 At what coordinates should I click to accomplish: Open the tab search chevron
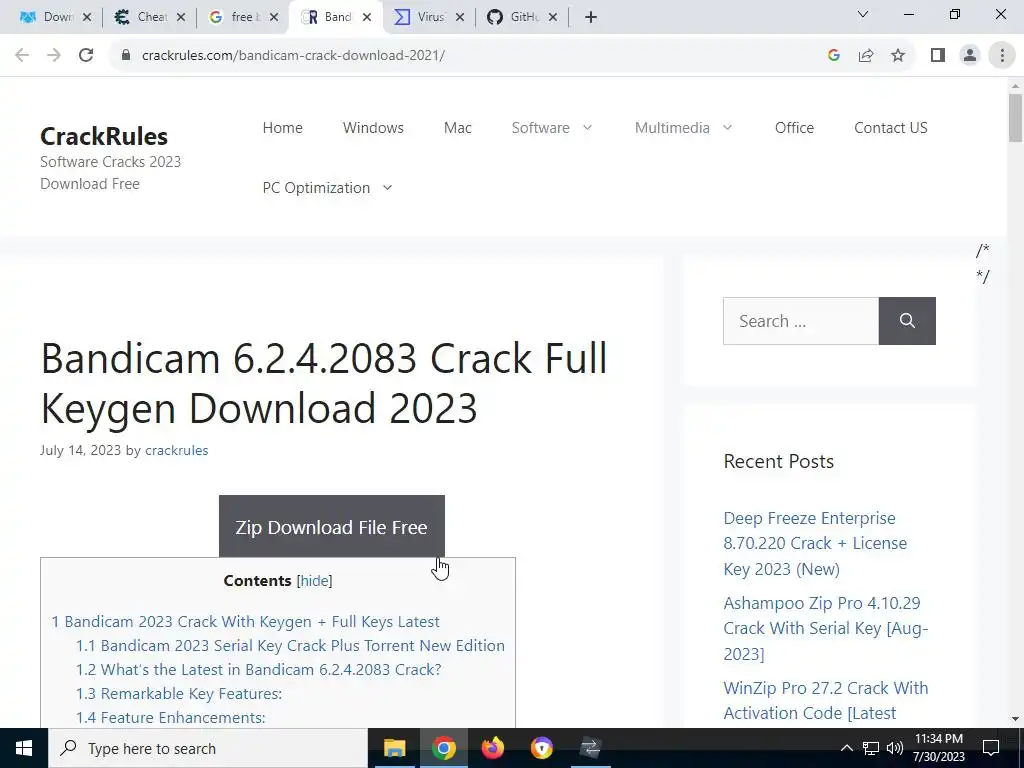pos(863,14)
